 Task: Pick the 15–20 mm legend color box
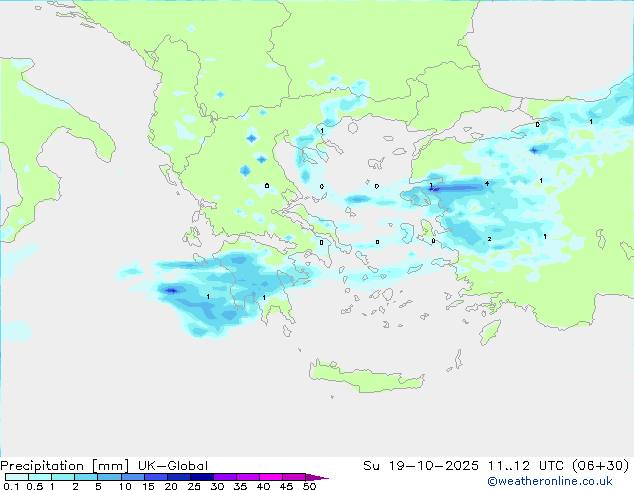click(x=155, y=477)
